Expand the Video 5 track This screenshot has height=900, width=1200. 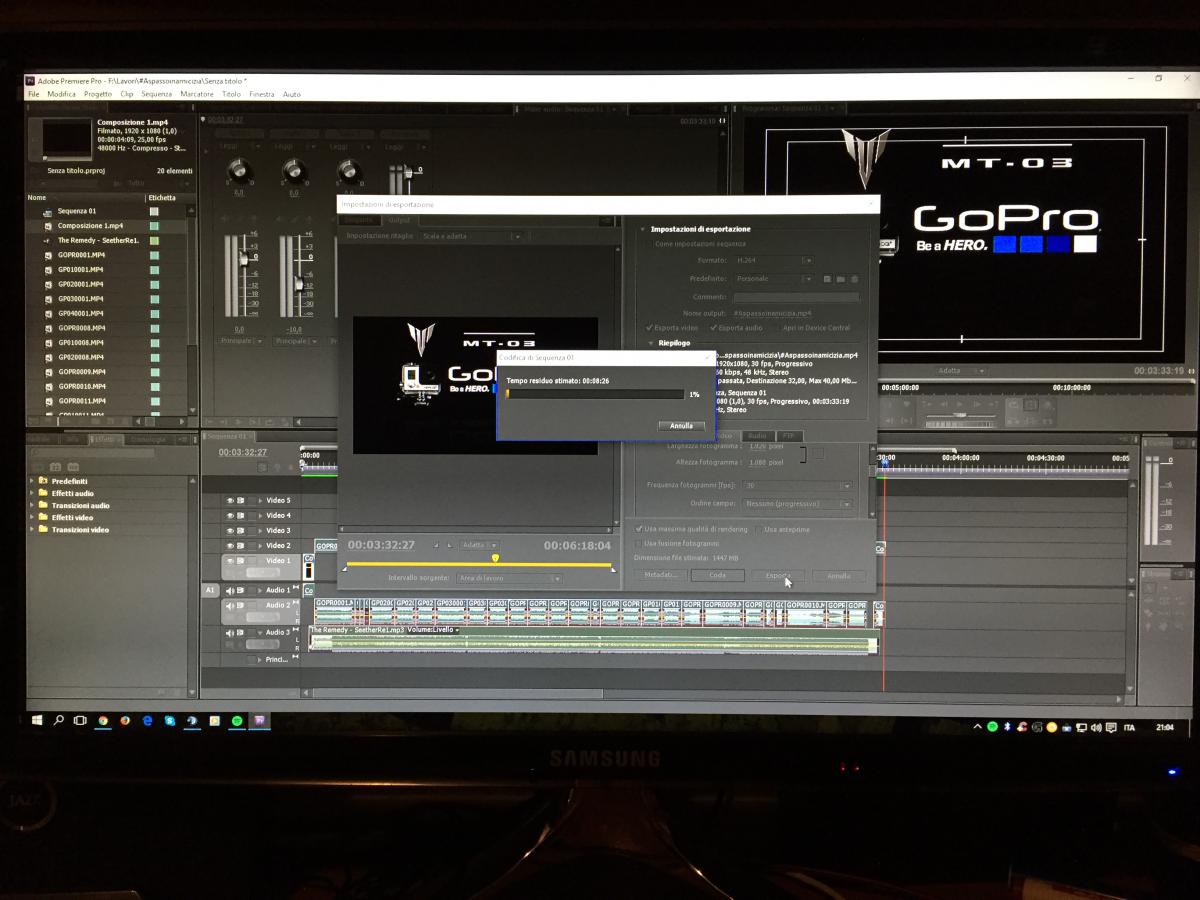point(261,500)
